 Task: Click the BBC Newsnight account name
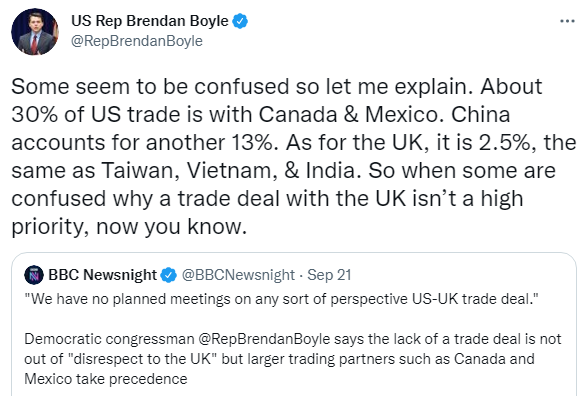click(103, 275)
